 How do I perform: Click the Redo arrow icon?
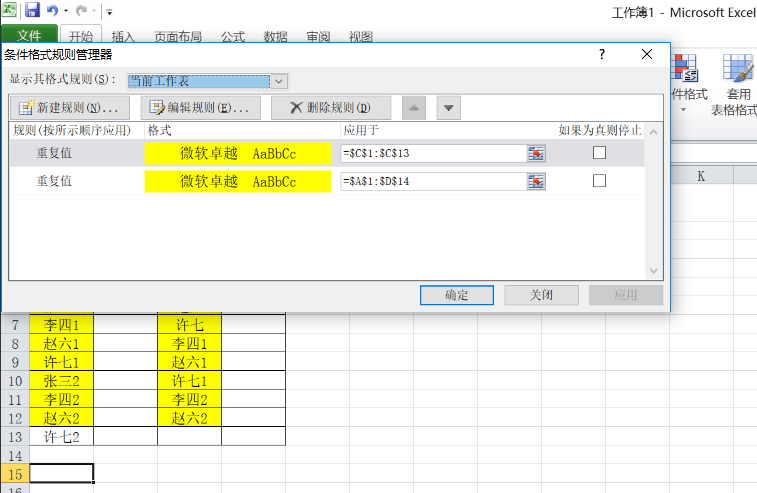[82, 11]
